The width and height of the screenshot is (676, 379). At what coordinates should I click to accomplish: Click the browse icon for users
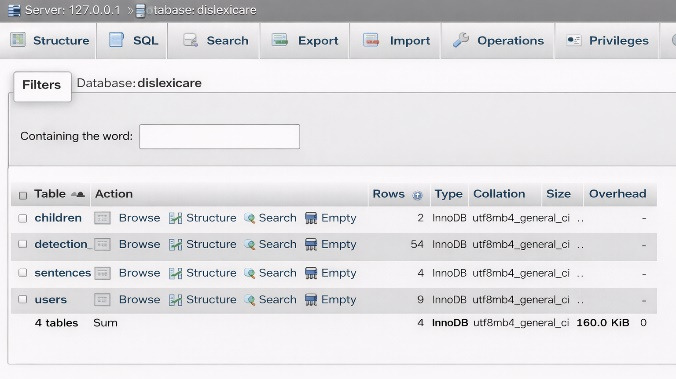click(x=102, y=300)
